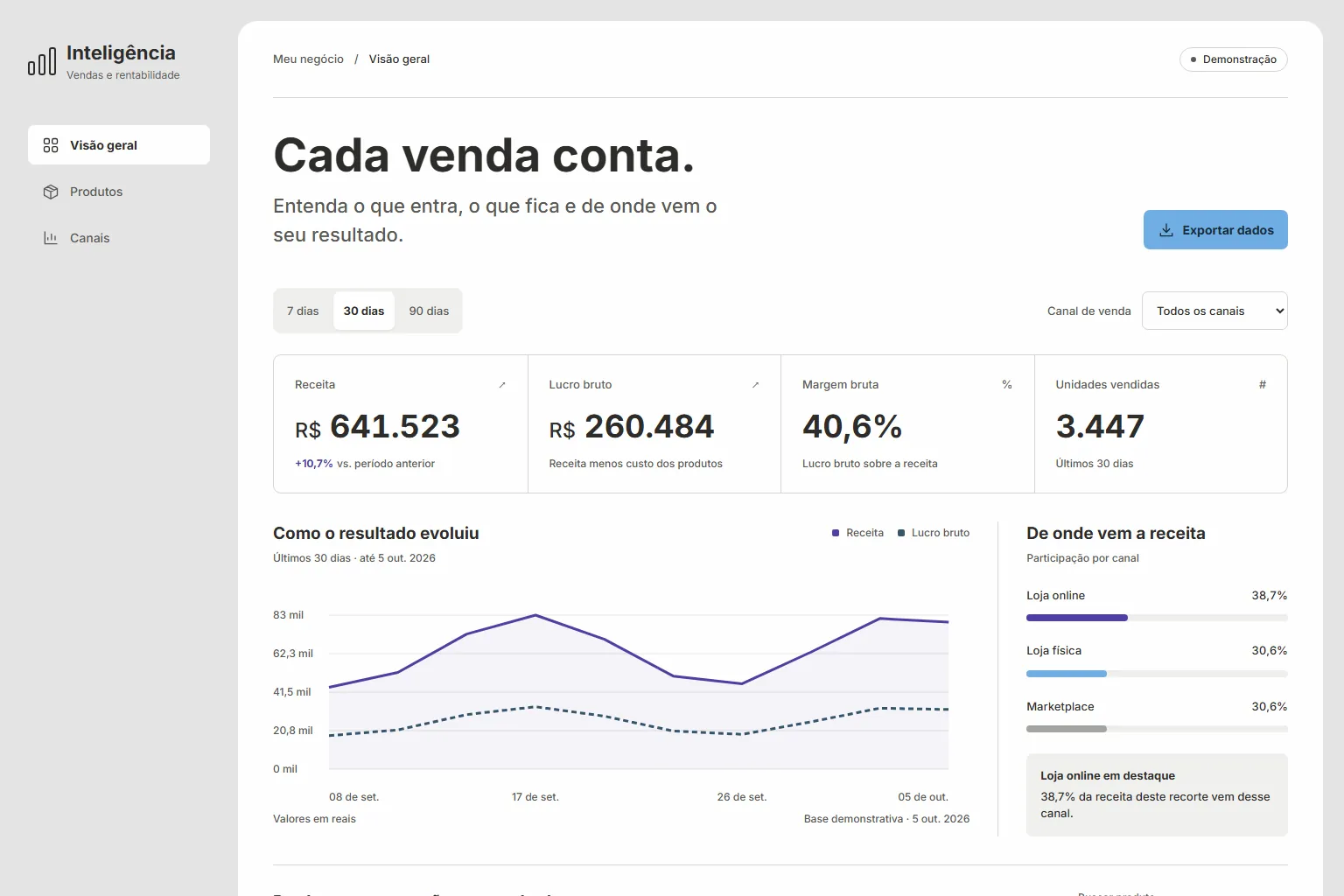Click the Loja online 38,7% value
Viewport: 1344px width, 896px height.
click(1270, 596)
